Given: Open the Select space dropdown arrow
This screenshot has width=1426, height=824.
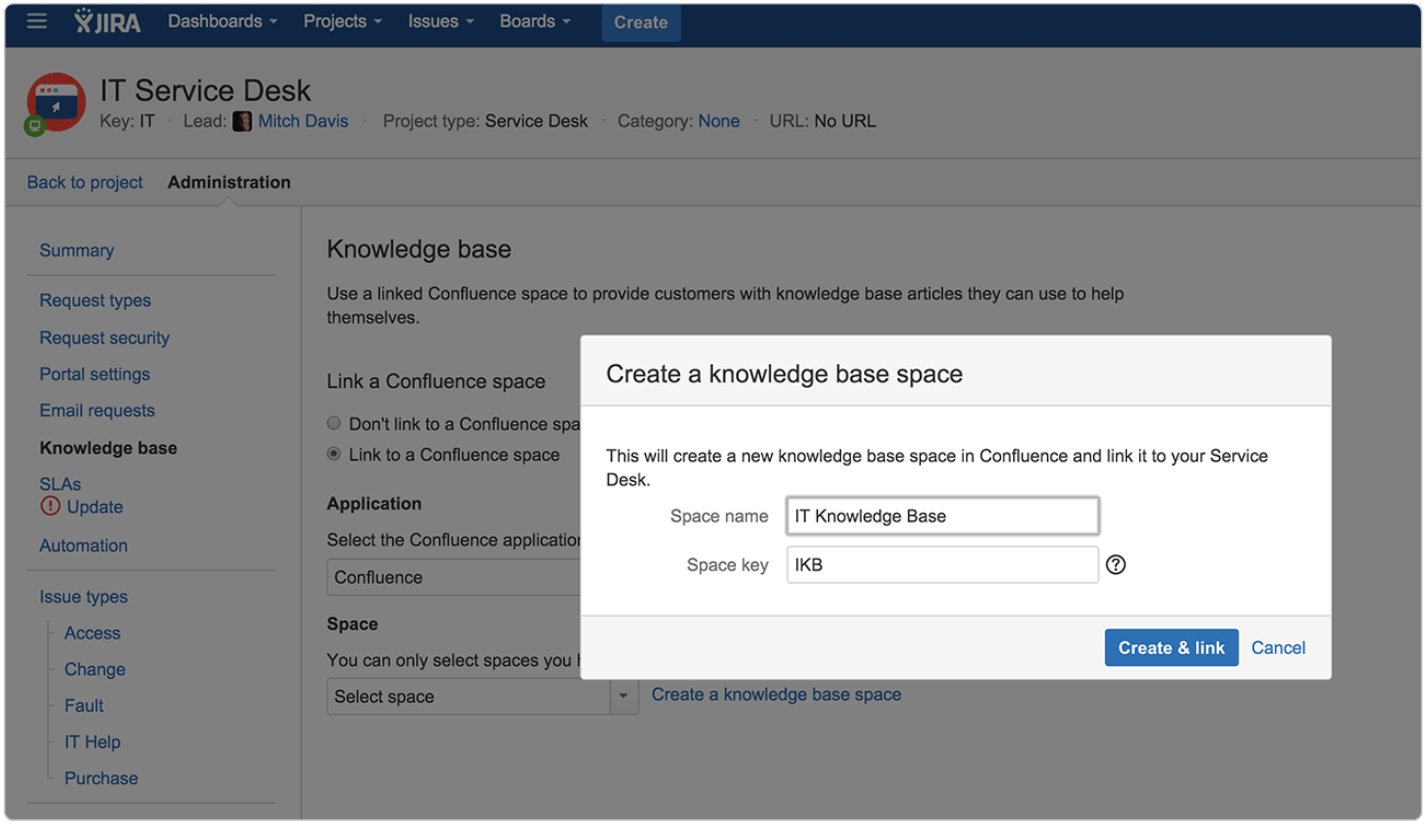Looking at the screenshot, I should point(624,697).
